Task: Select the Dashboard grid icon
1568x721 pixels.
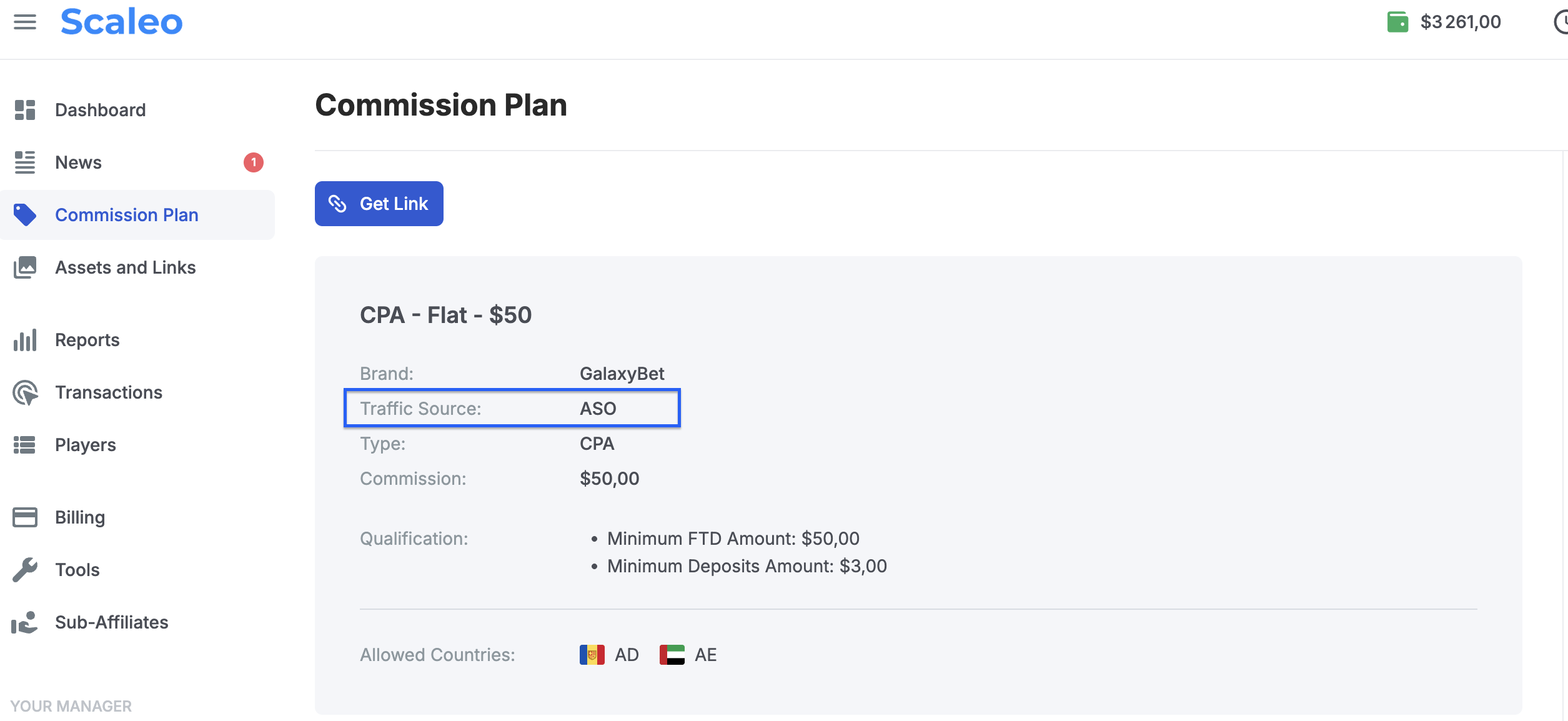Action: point(25,110)
